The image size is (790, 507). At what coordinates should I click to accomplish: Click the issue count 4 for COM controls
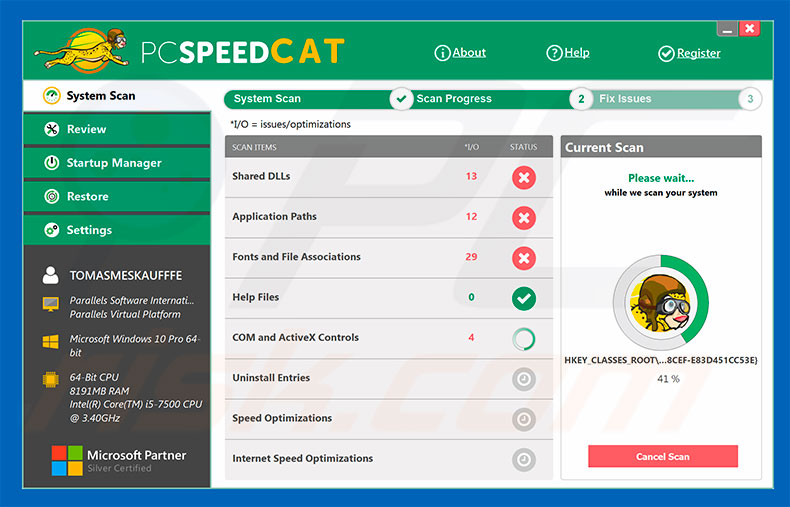[471, 337]
